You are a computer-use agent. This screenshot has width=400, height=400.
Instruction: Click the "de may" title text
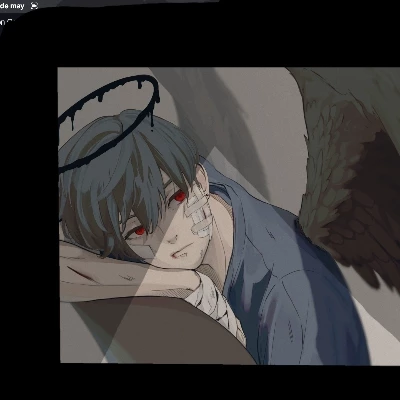(x=12, y=6)
